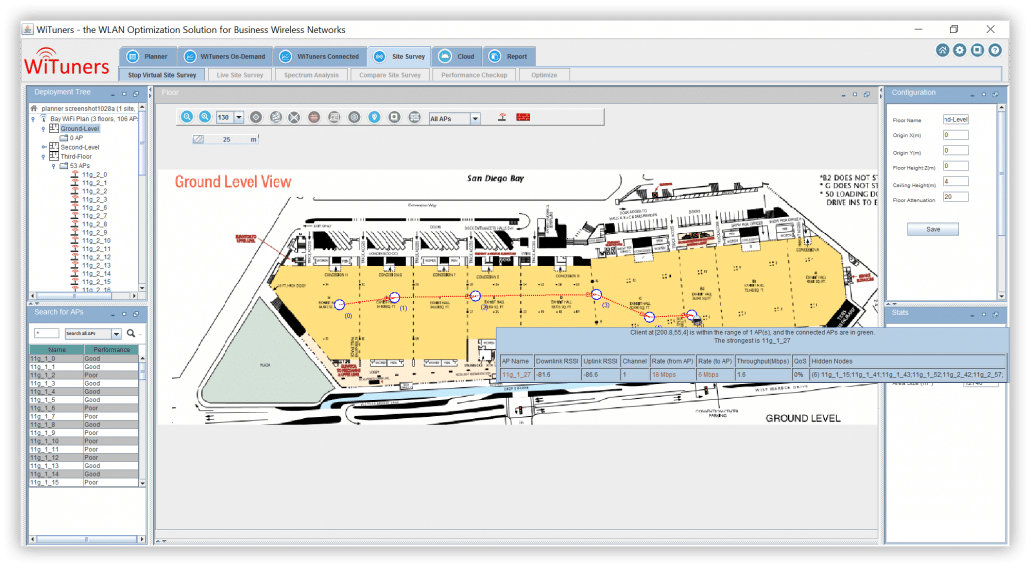Select Ground-Level in Deployment Tree

[79, 129]
